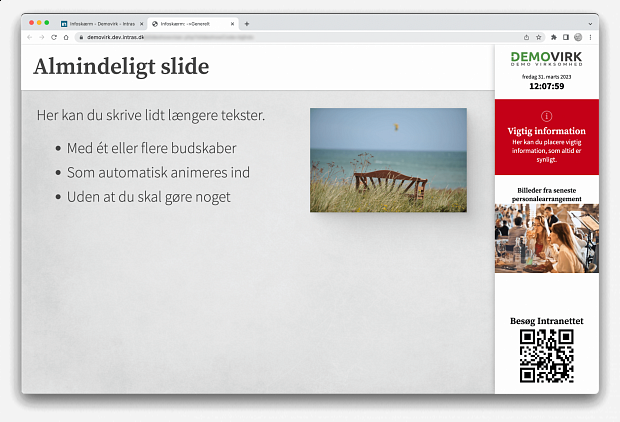Bookmark this page with the star icon

pyautogui.click(x=538, y=37)
